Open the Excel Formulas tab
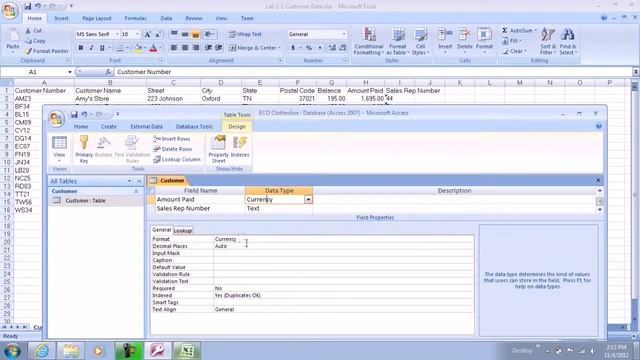 pos(135,18)
